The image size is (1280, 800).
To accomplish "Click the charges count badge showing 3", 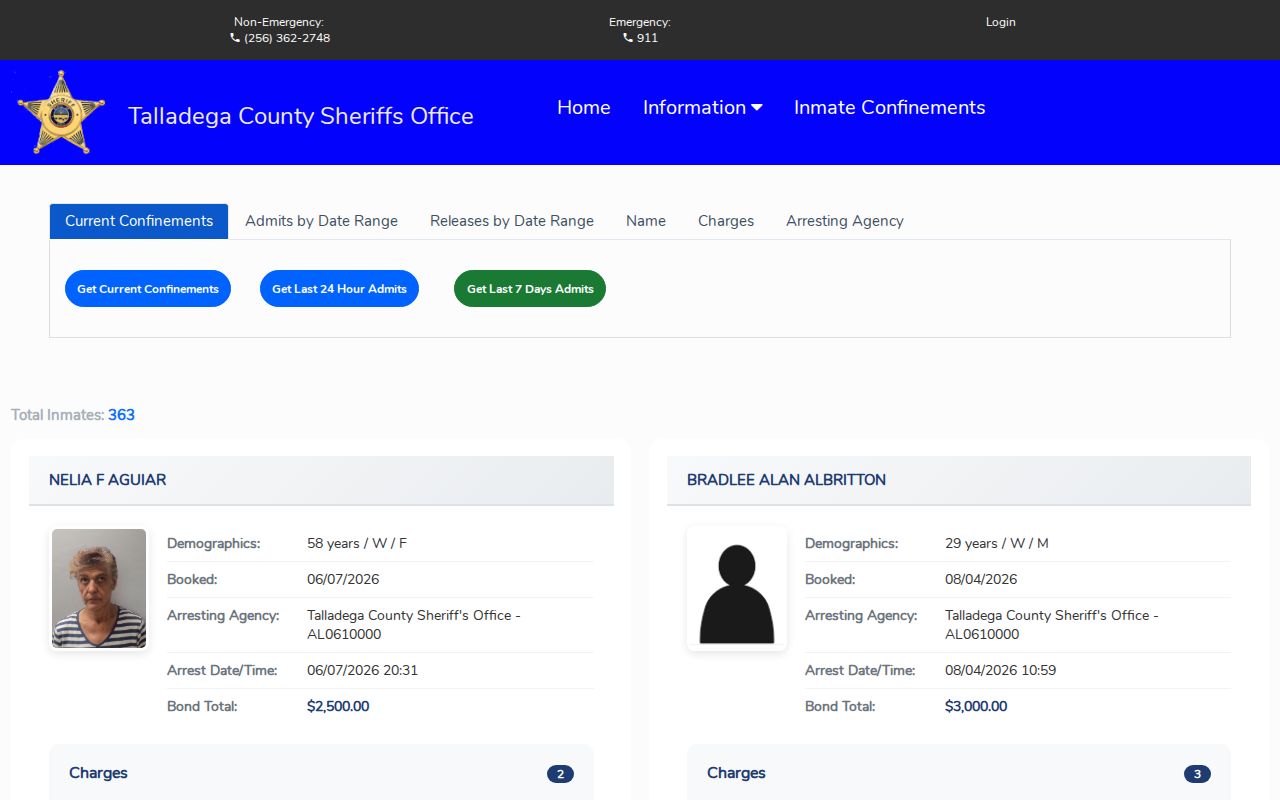I will point(1197,774).
